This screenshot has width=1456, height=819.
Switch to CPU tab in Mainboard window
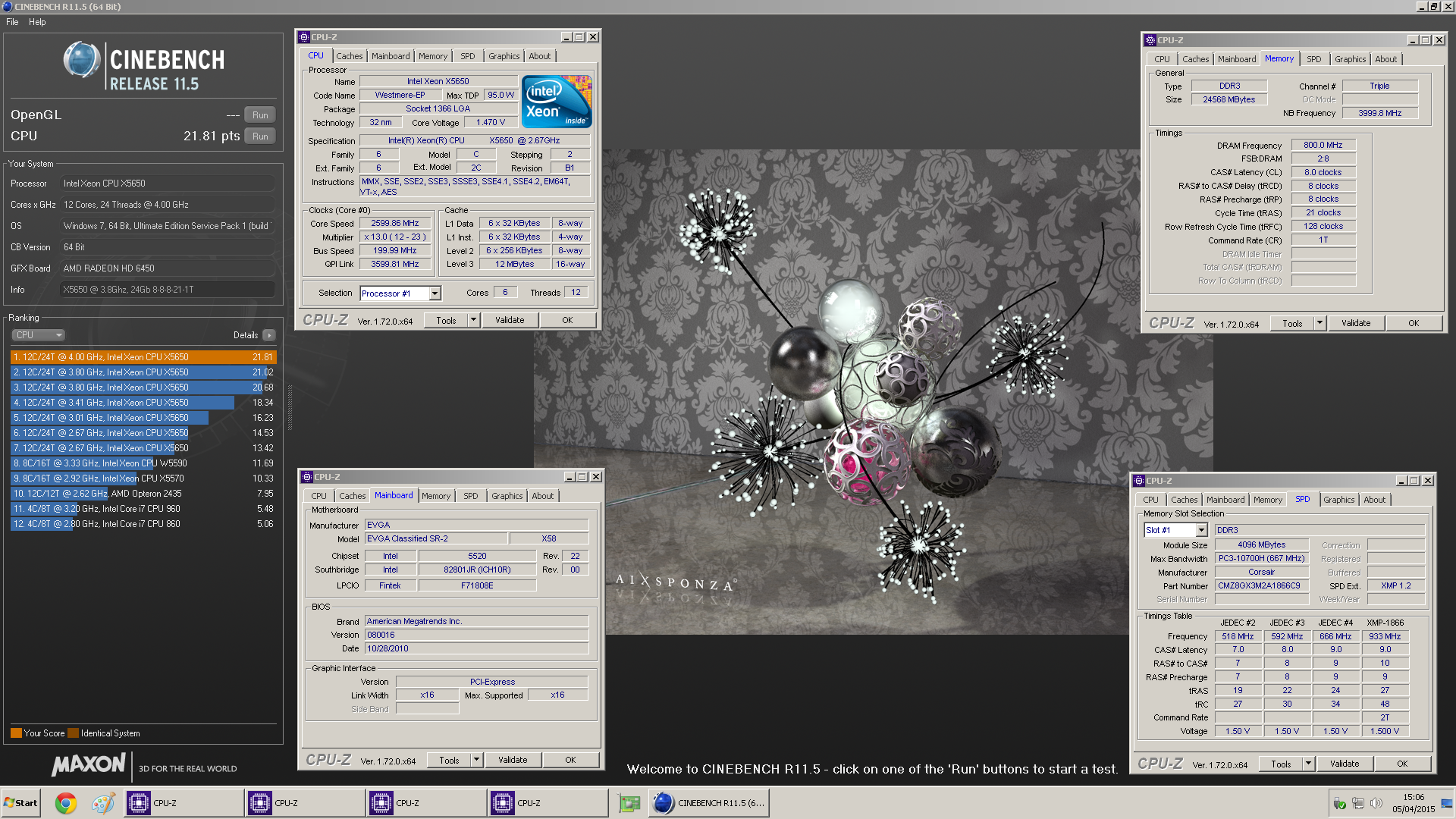point(319,496)
